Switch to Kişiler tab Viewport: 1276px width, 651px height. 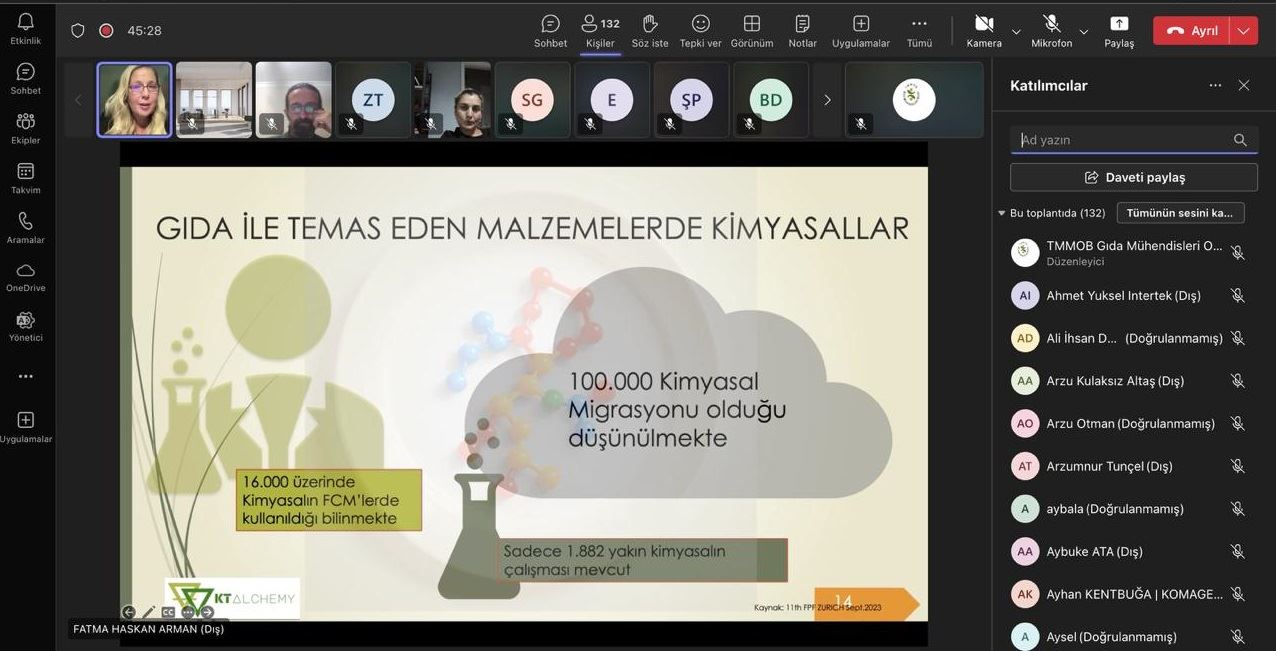[x=600, y=30]
